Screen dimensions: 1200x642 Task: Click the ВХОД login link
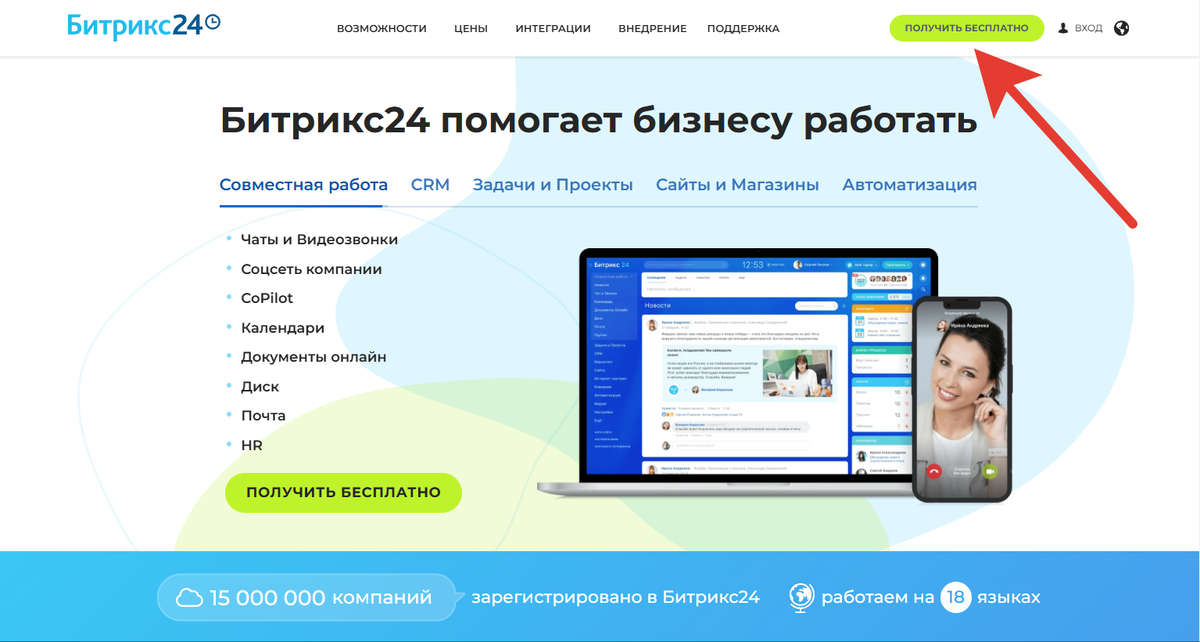click(1088, 29)
